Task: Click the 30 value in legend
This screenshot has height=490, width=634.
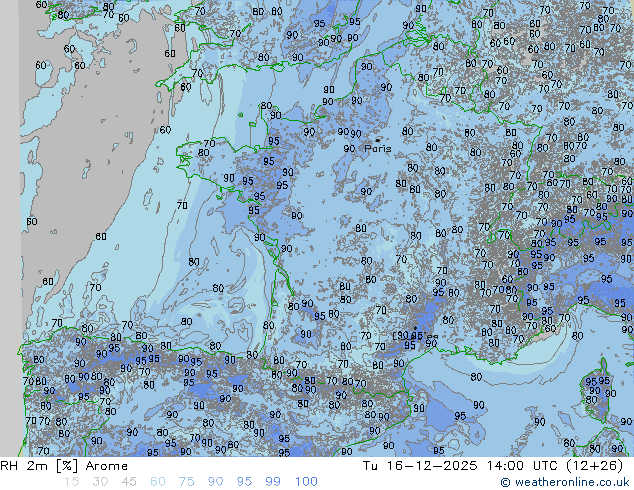Action: [100, 482]
